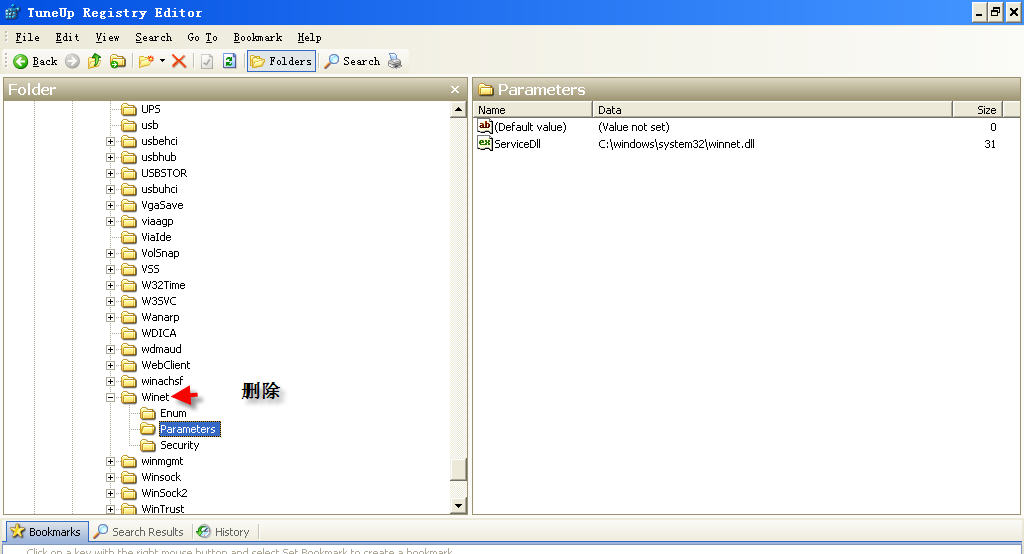
Task: Click the tree scrollbar down arrow
Action: 458,506
